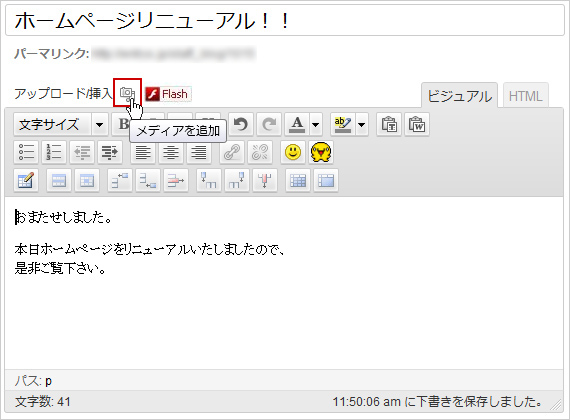Viewport: 570px width, 420px height.
Task: Apply the text color with the A button
Action: [x=297, y=125]
